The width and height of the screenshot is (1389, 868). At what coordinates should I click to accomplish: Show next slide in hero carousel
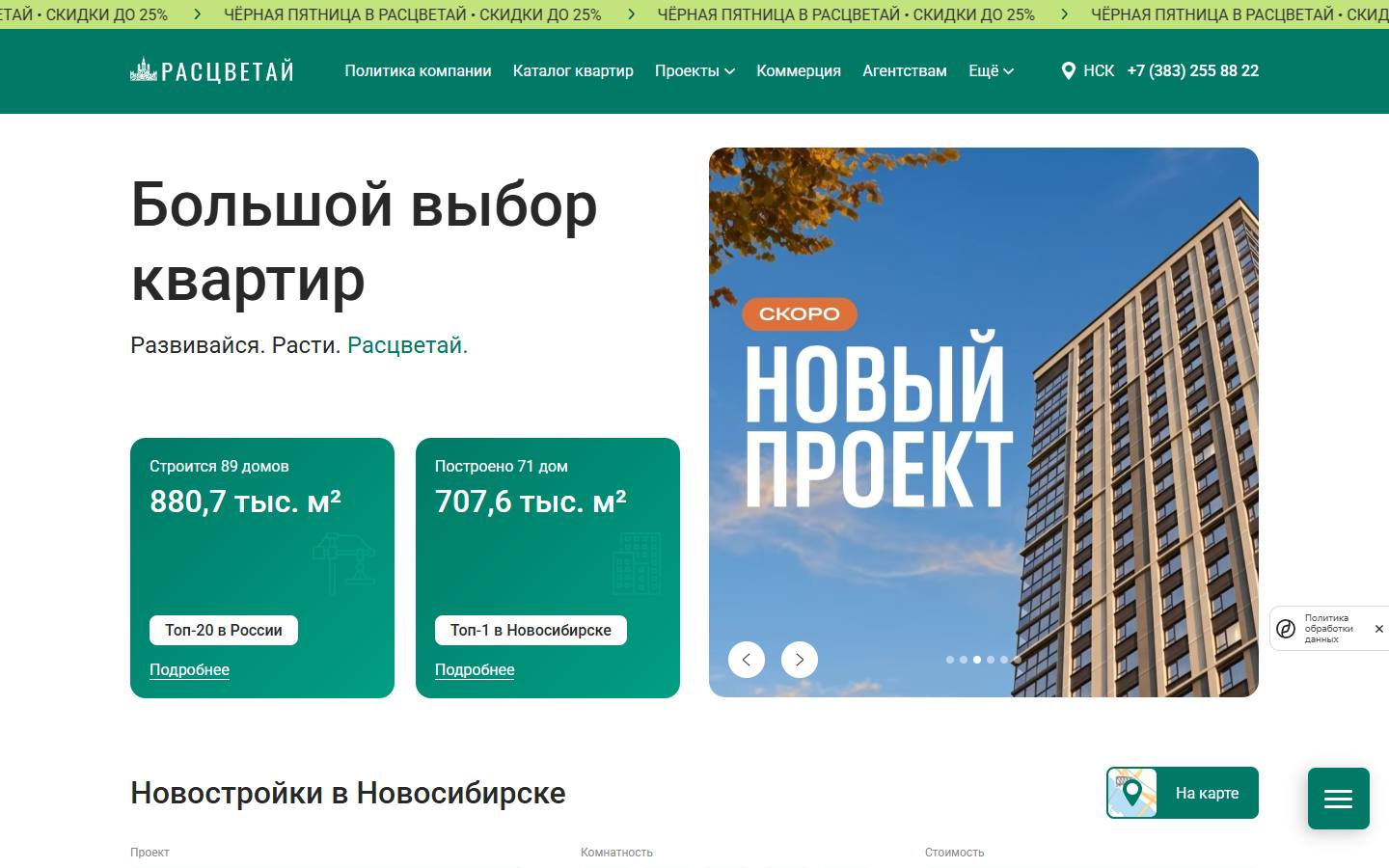800,660
